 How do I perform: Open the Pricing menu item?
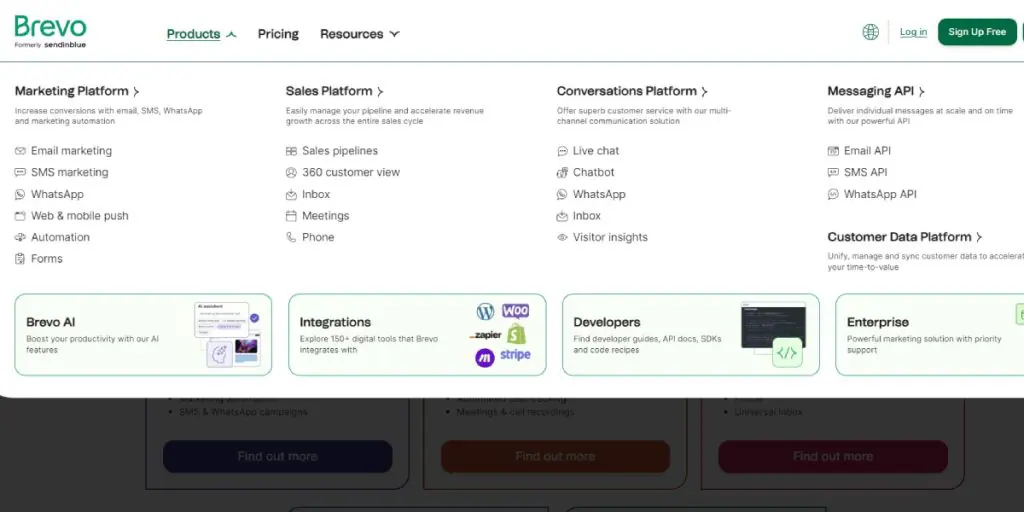278,34
